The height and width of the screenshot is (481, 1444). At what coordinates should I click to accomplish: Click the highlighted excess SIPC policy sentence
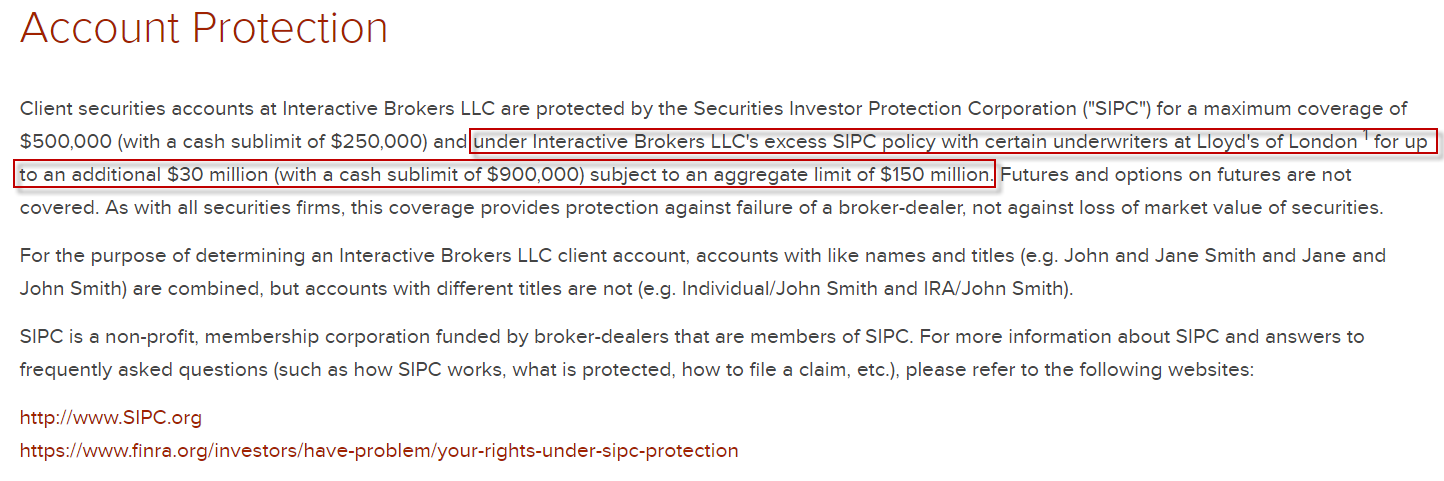(x=727, y=158)
